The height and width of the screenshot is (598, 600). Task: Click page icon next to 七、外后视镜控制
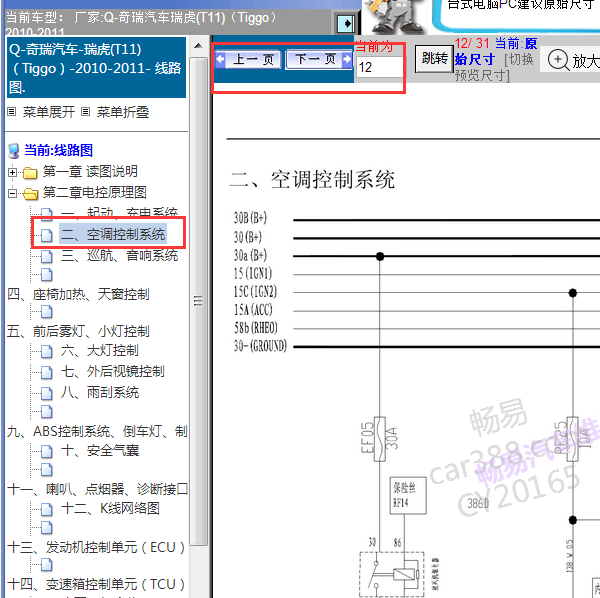[x=47, y=373]
